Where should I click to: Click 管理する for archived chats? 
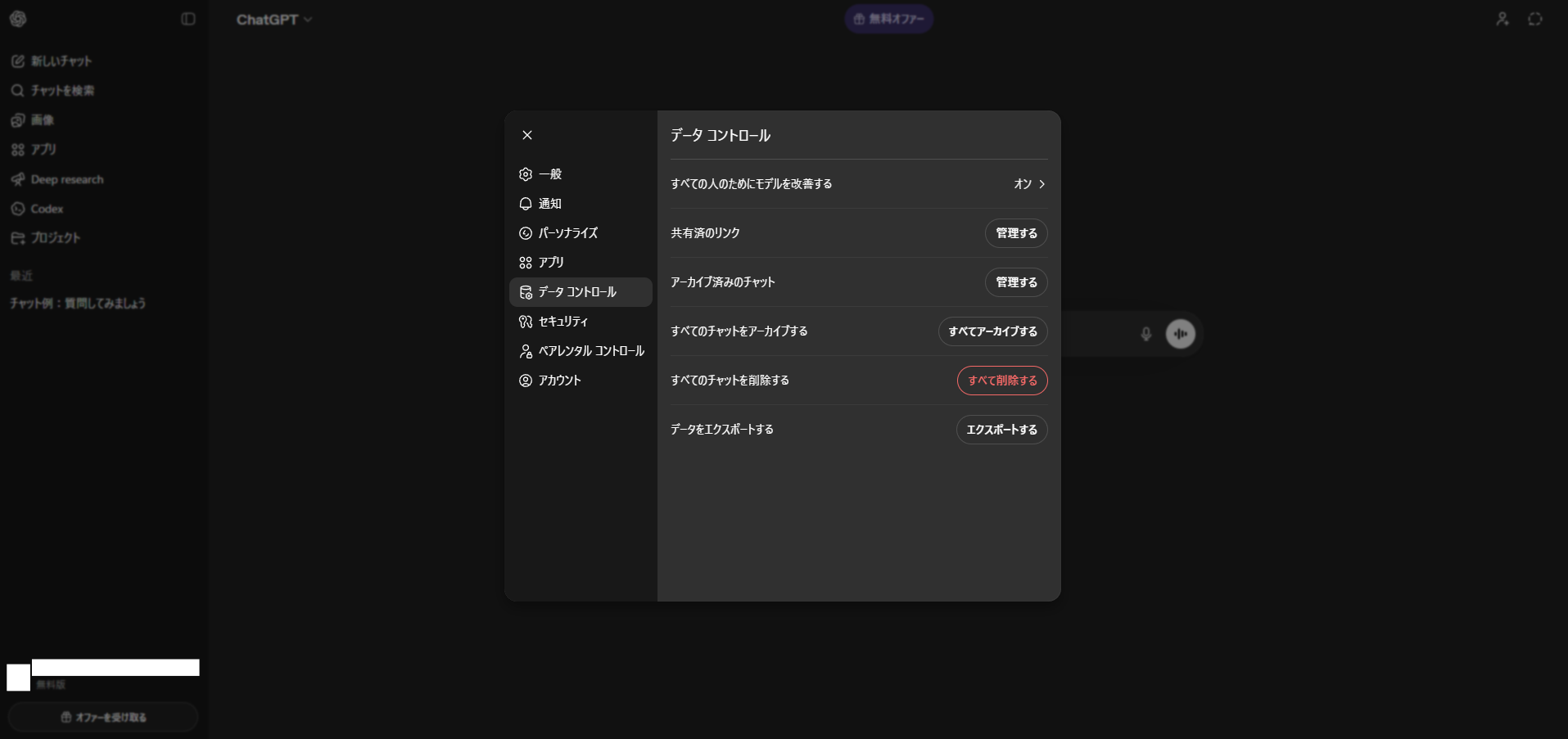pos(1016,282)
